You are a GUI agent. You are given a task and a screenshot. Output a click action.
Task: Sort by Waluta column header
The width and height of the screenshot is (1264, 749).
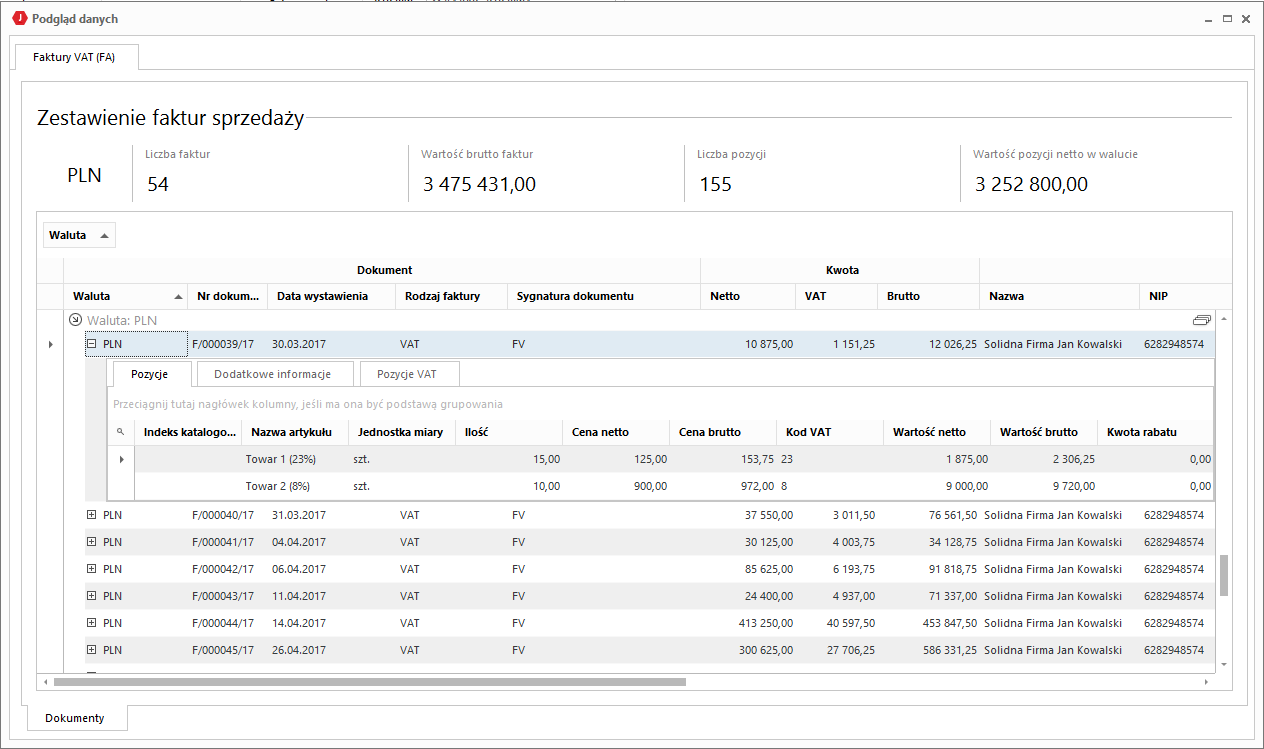click(x=126, y=296)
